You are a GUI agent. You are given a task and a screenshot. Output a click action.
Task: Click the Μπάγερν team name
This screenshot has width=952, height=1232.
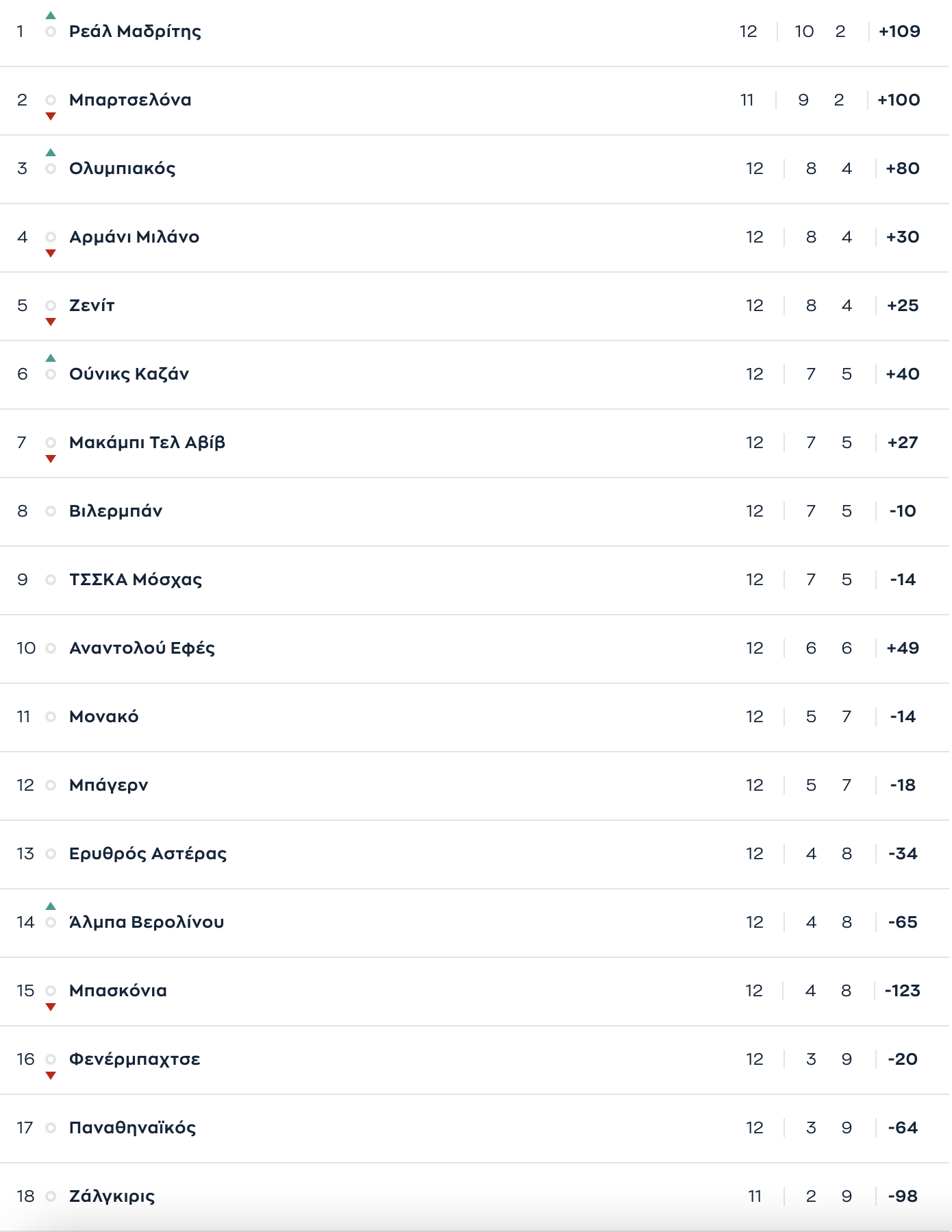click(x=108, y=785)
